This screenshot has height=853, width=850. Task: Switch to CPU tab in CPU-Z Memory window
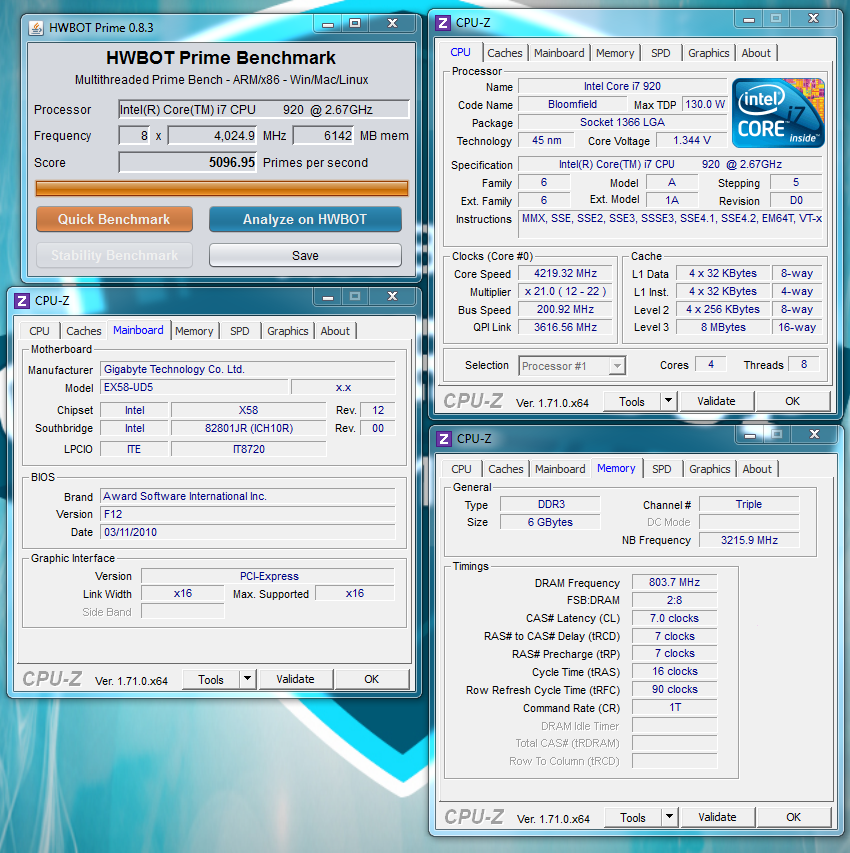pos(461,469)
